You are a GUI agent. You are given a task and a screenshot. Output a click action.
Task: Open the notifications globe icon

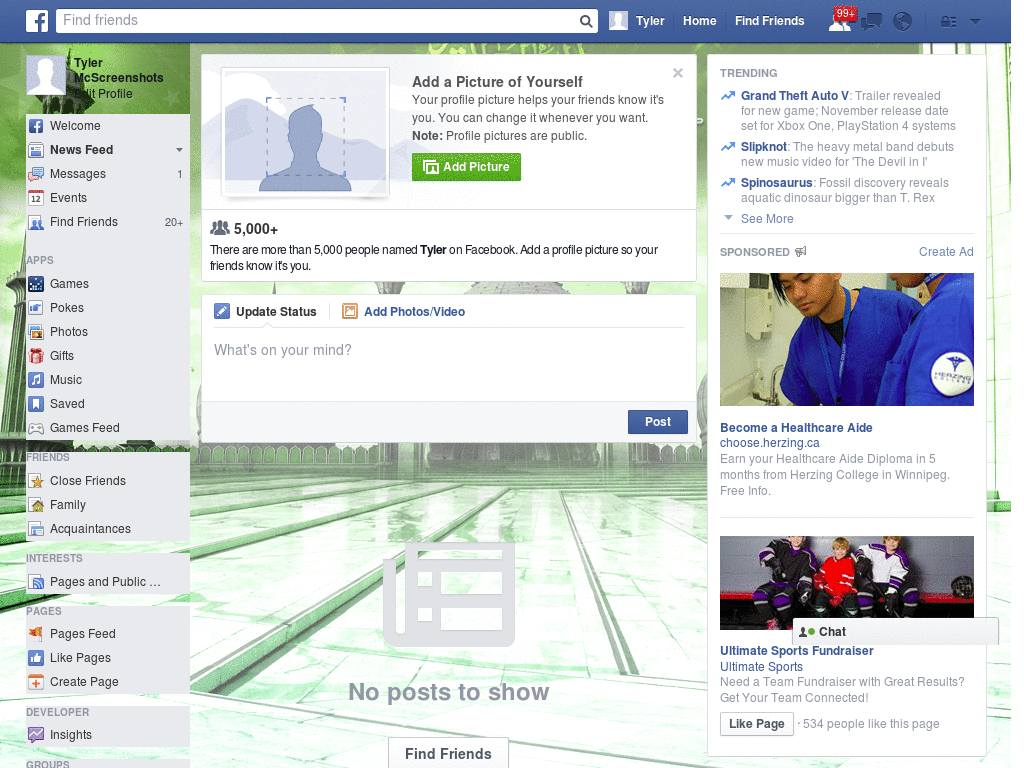pyautogui.click(x=903, y=22)
